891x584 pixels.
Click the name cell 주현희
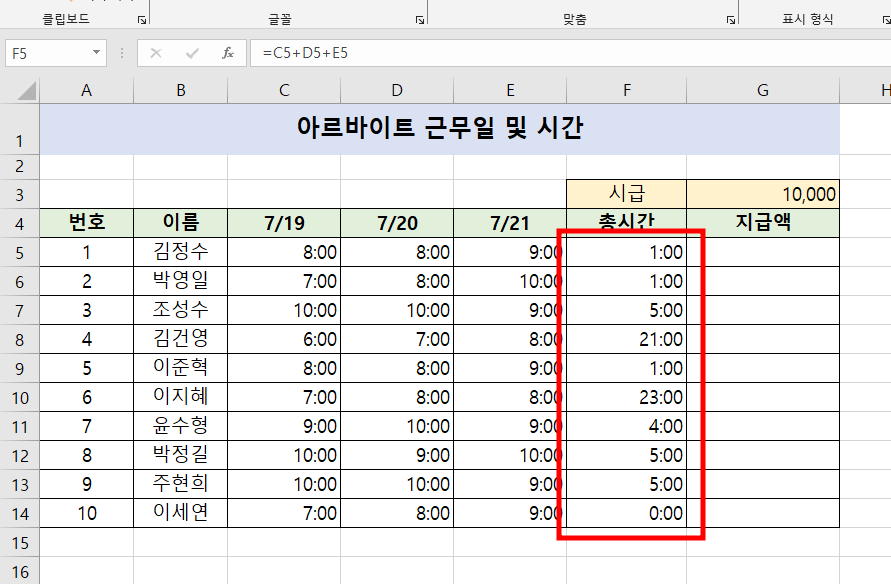(x=181, y=484)
